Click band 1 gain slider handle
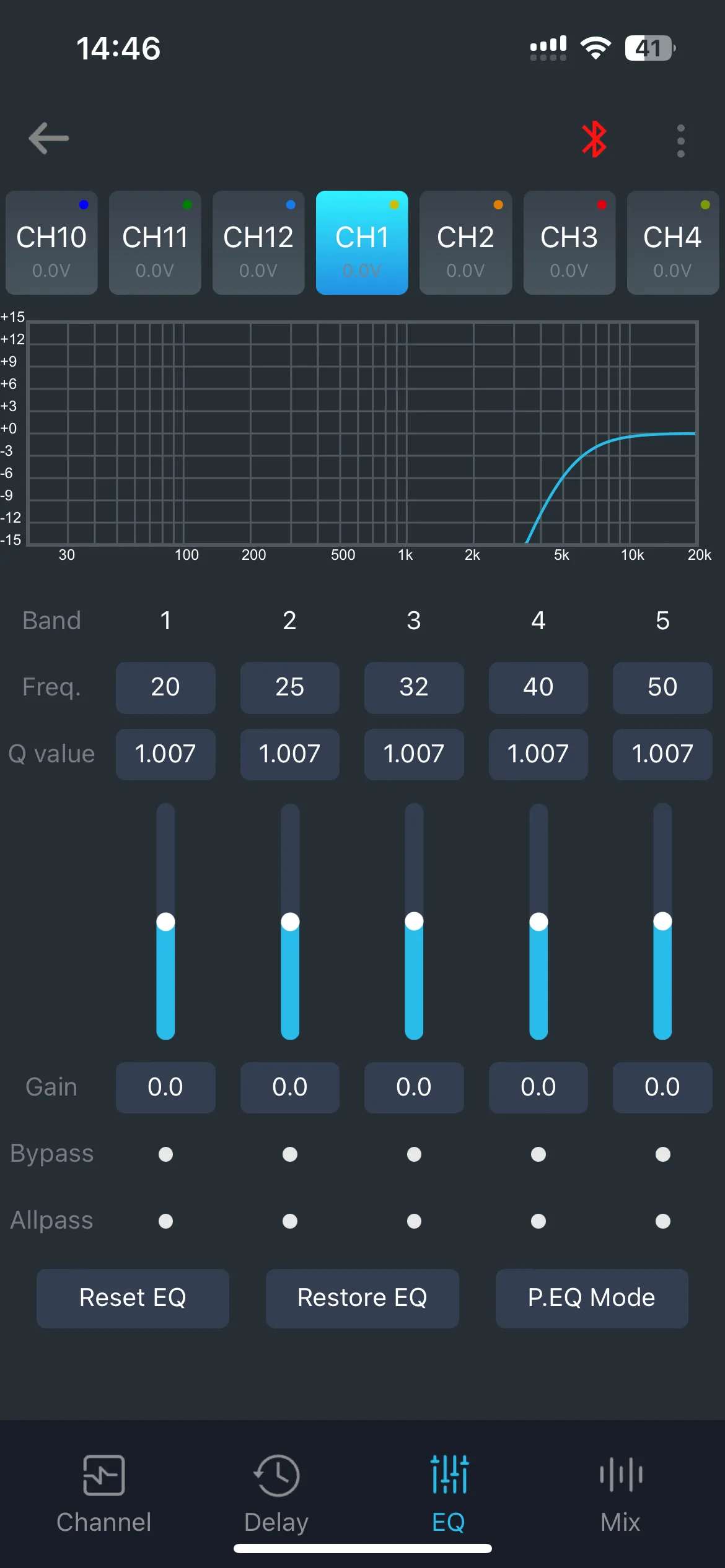The width and height of the screenshot is (725, 1568). [165, 921]
